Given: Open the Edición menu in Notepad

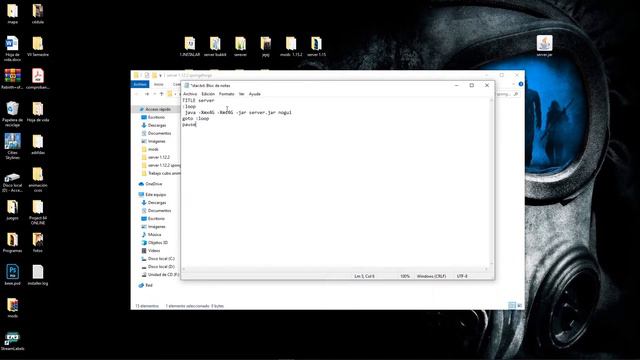Looking at the screenshot, I should coord(208,94).
